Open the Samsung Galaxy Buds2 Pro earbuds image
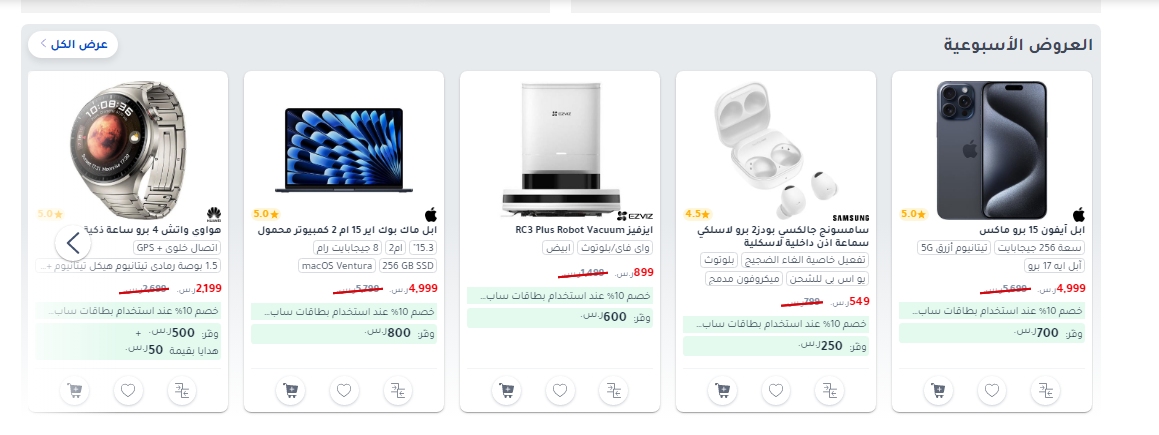This screenshot has width=1159, height=435. point(776,149)
